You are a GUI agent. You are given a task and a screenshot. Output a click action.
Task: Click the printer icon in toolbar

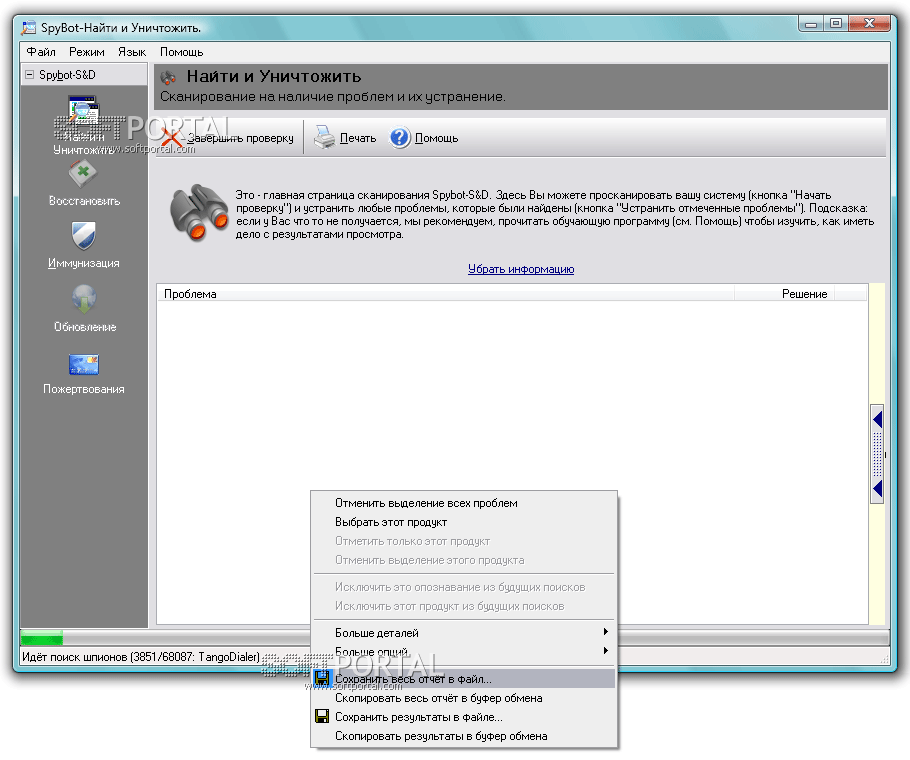point(324,137)
